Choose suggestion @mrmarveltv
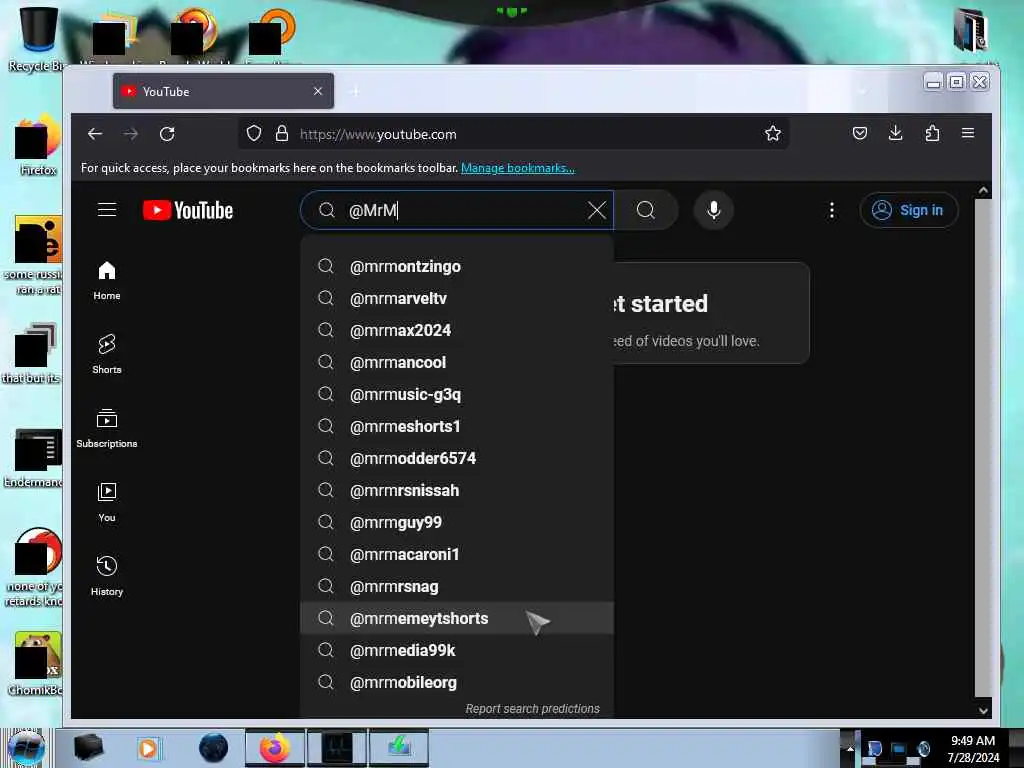1024x768 pixels. click(457, 298)
